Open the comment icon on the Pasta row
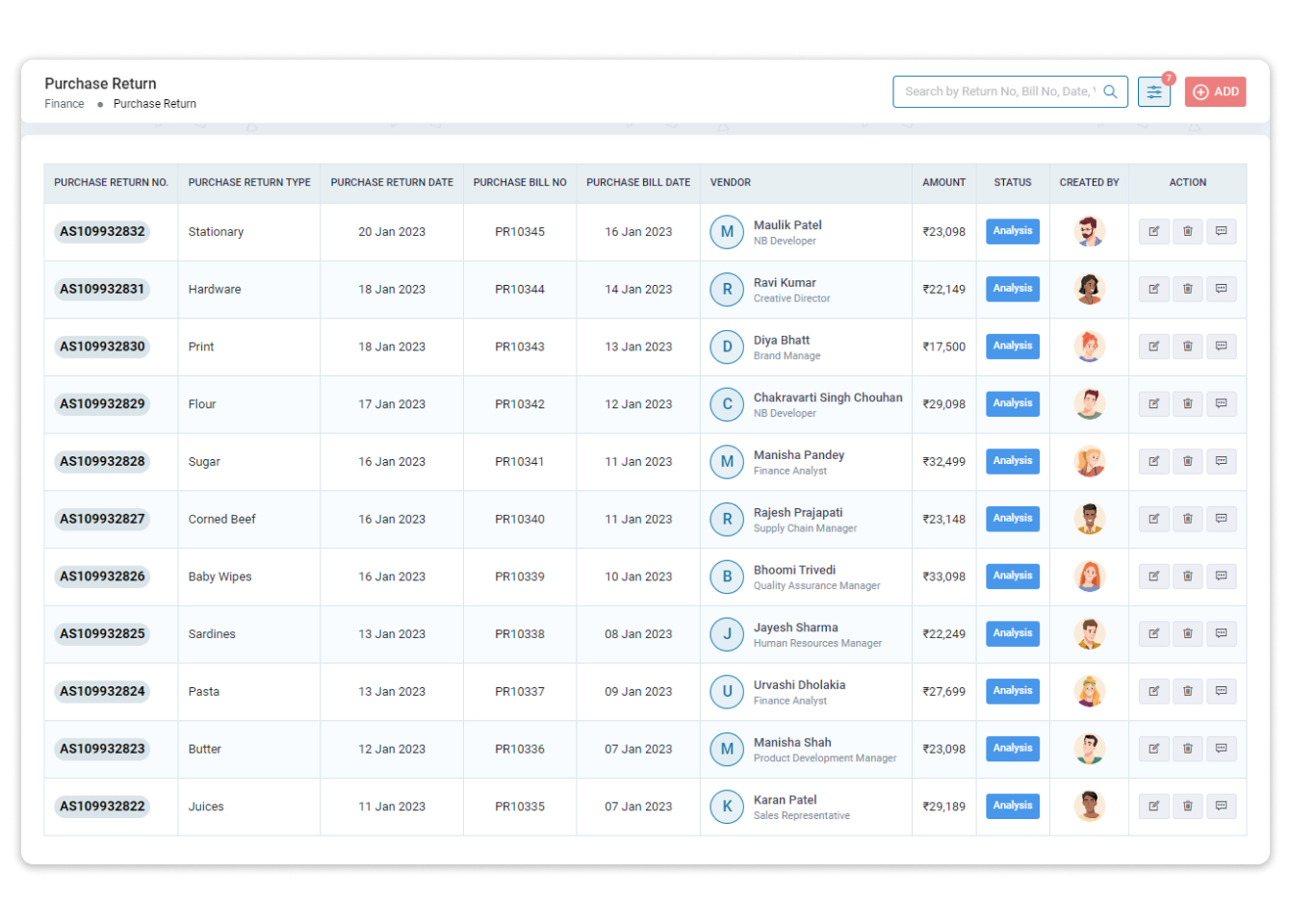The width and height of the screenshot is (1290, 924). [x=1222, y=691]
